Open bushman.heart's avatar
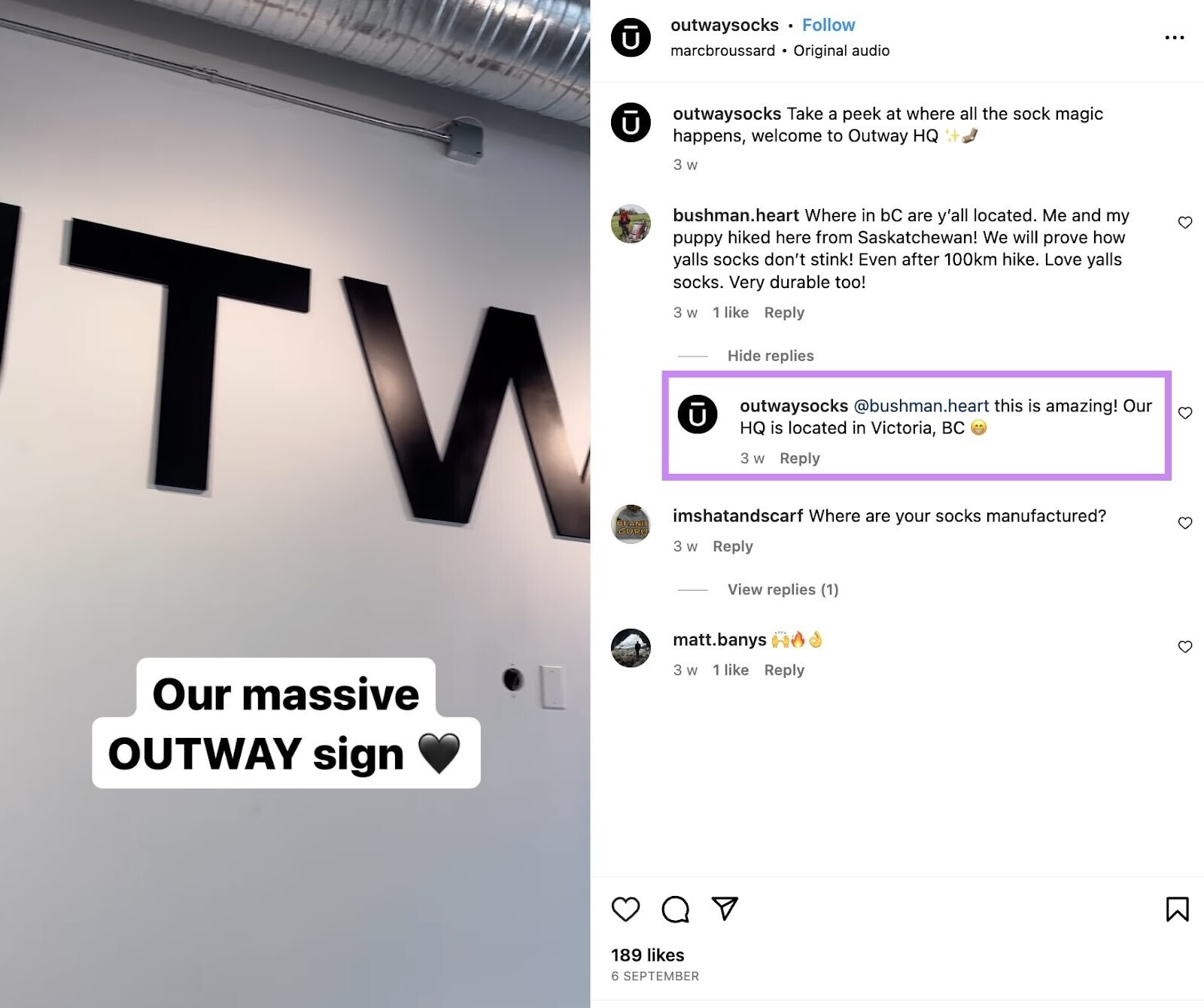Image resolution: width=1204 pixels, height=1008 pixels. click(x=631, y=223)
